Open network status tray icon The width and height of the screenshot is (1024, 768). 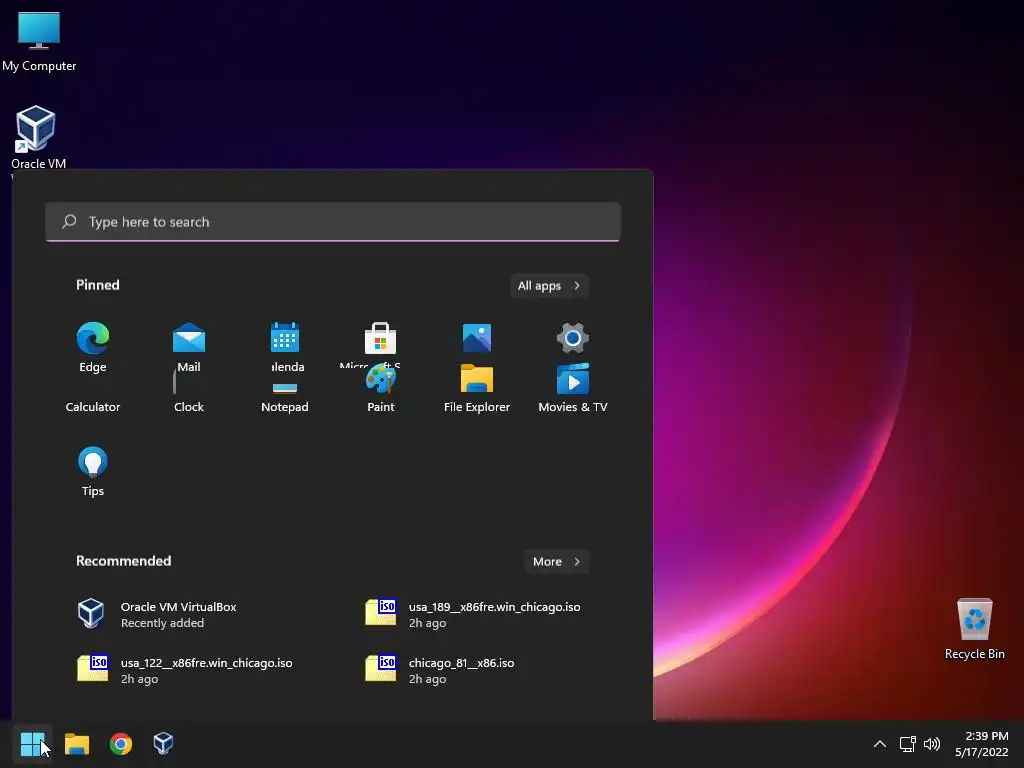907,744
